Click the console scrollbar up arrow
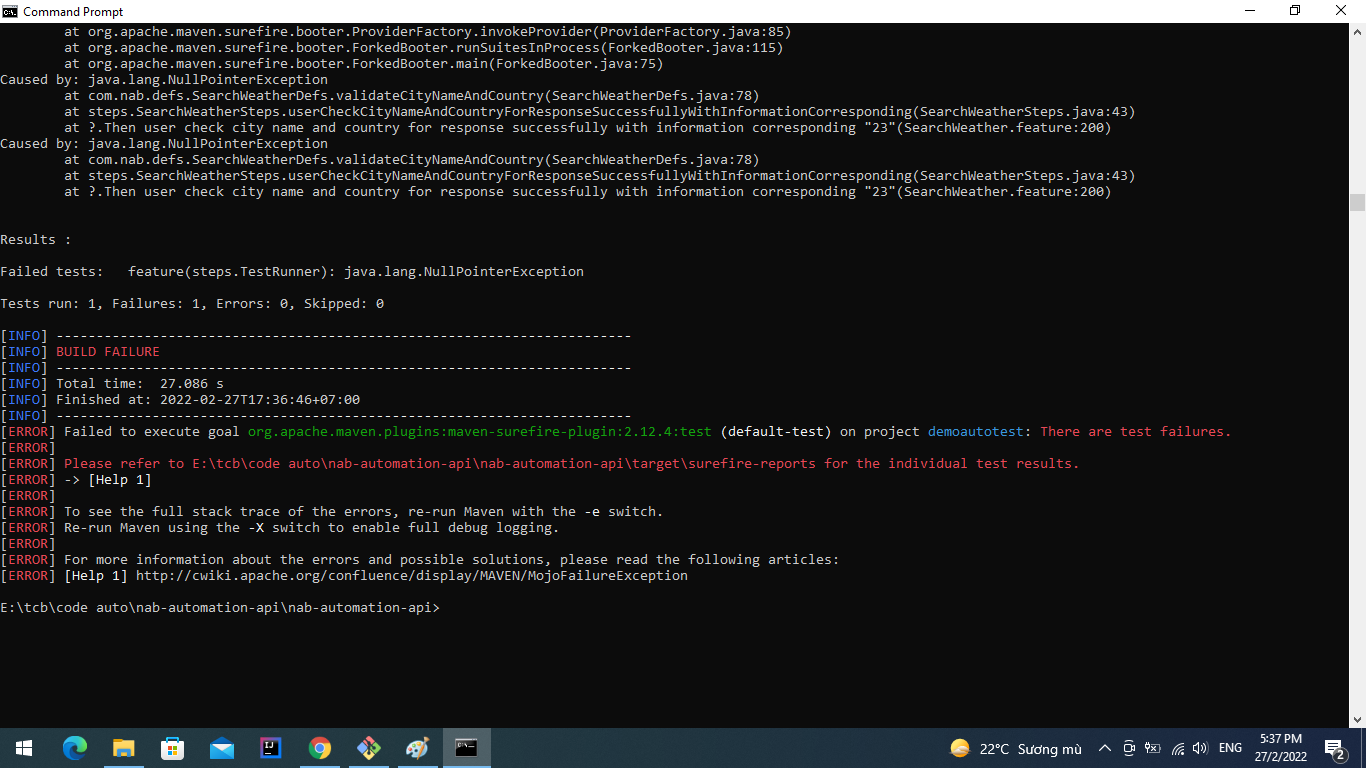Image resolution: width=1366 pixels, height=768 pixels. (1357, 31)
